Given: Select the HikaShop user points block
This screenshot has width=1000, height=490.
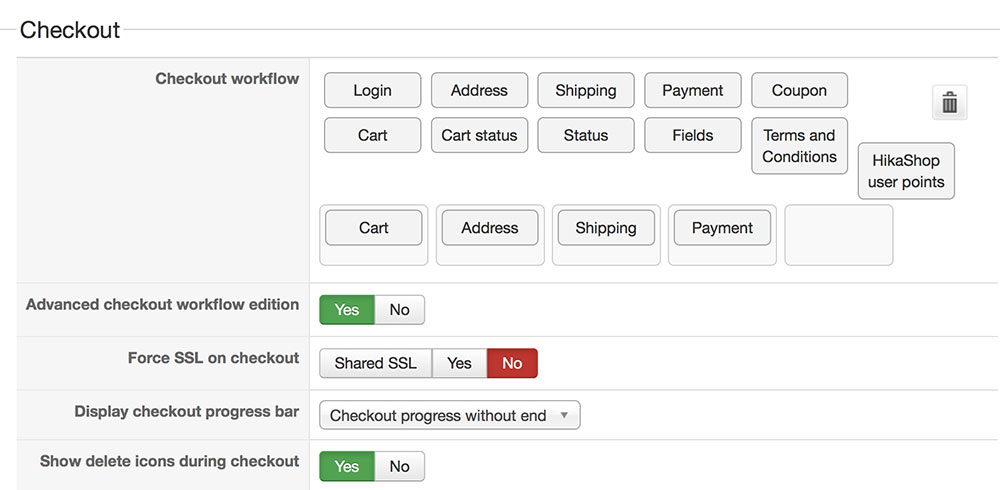Looking at the screenshot, I should [x=906, y=171].
